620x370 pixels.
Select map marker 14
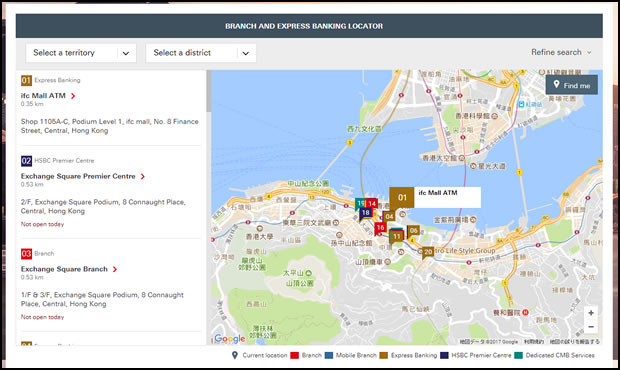pos(372,204)
